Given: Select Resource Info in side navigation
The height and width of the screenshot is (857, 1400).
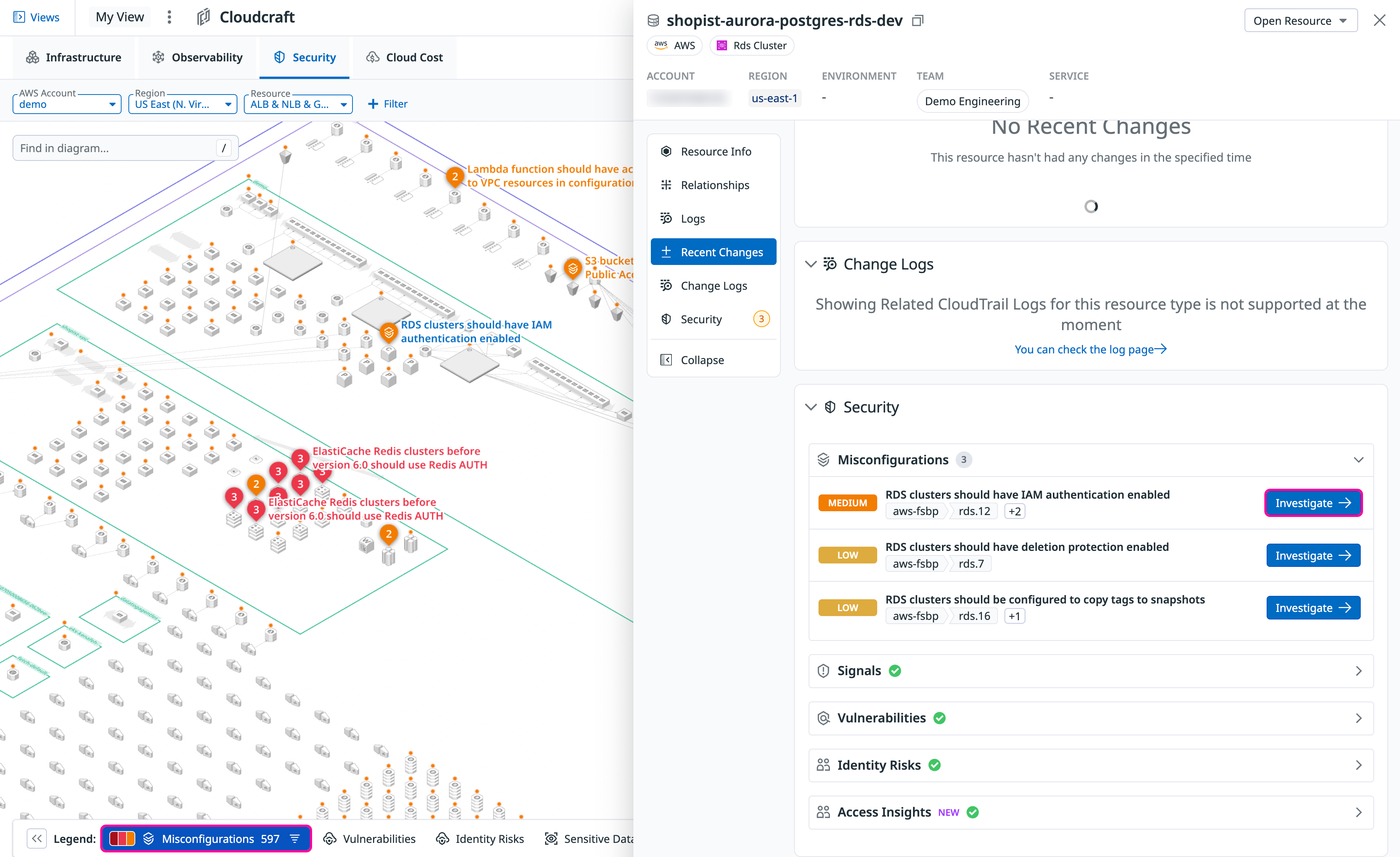Looking at the screenshot, I should click(x=713, y=151).
